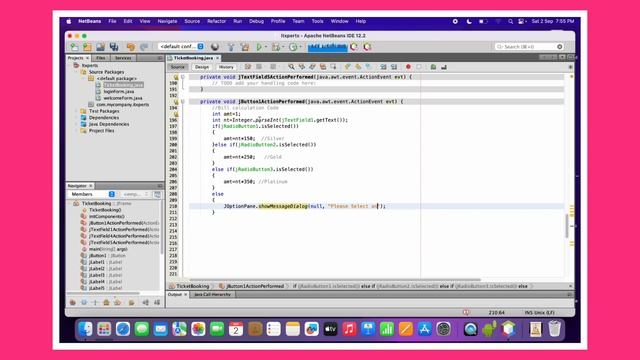Click the memory usage bar in toolbar

click(x=327, y=47)
